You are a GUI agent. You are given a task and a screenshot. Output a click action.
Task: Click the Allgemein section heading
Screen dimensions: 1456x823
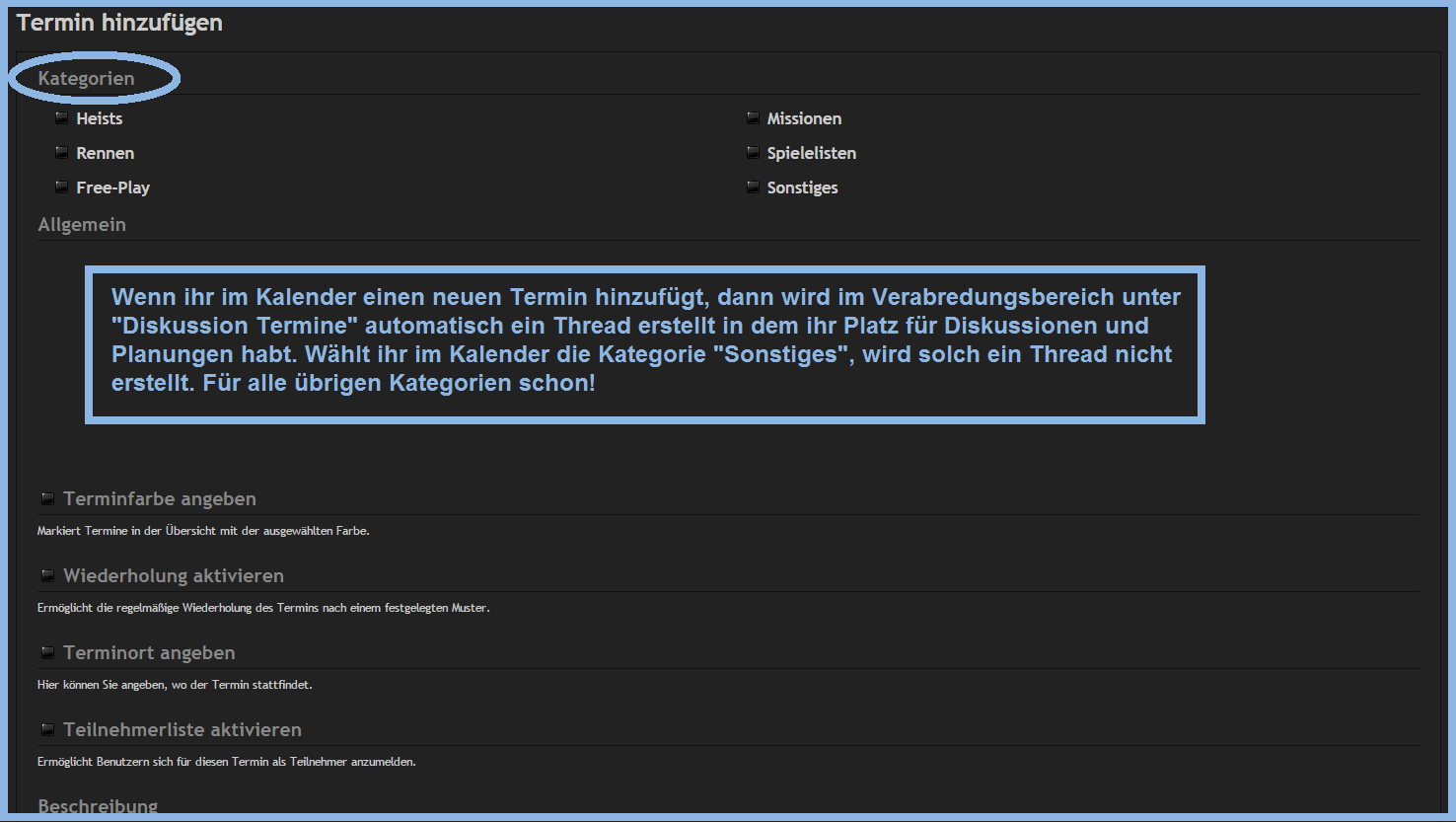click(82, 225)
